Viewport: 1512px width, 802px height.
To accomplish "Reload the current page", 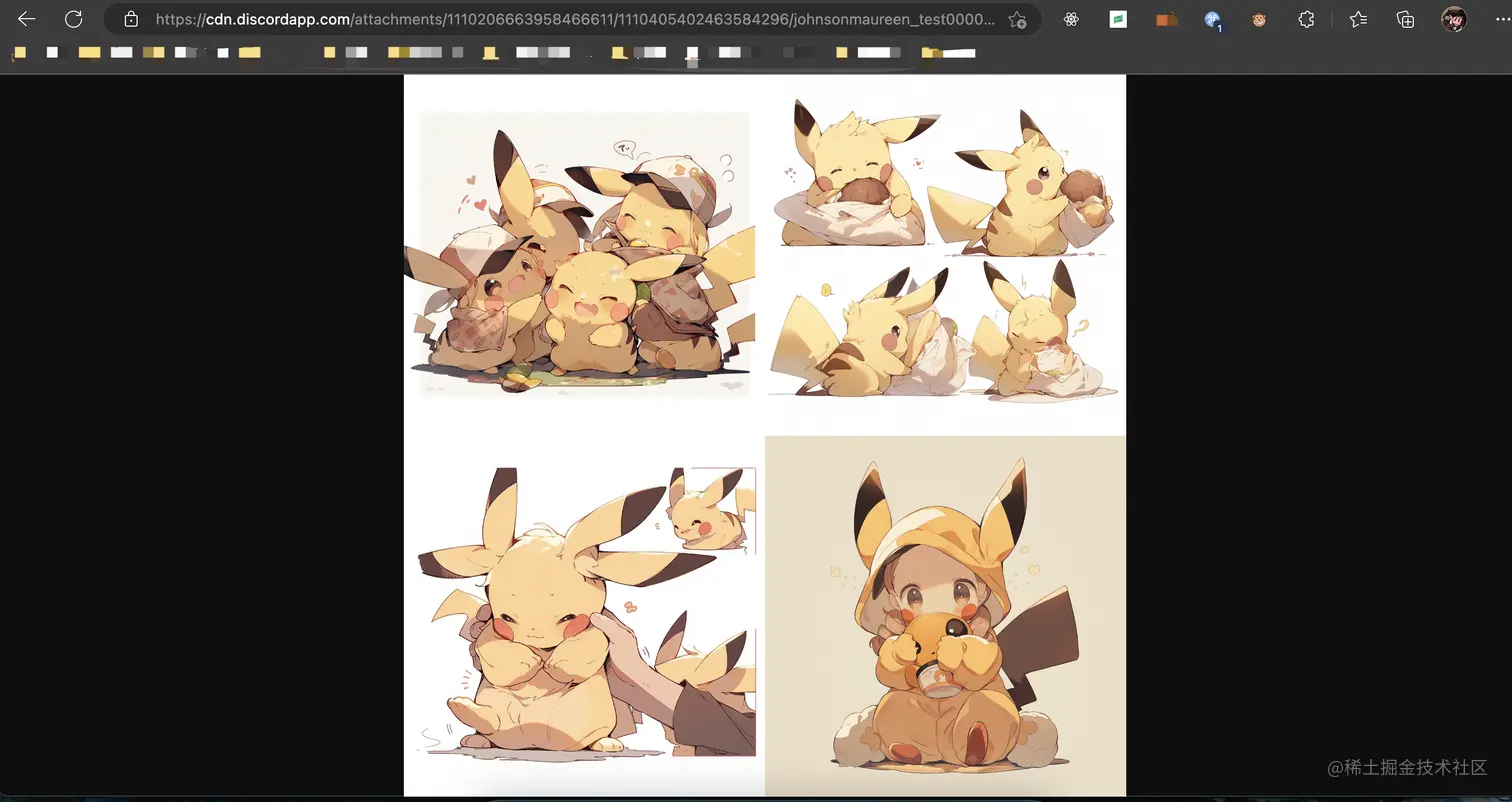I will click(73, 19).
